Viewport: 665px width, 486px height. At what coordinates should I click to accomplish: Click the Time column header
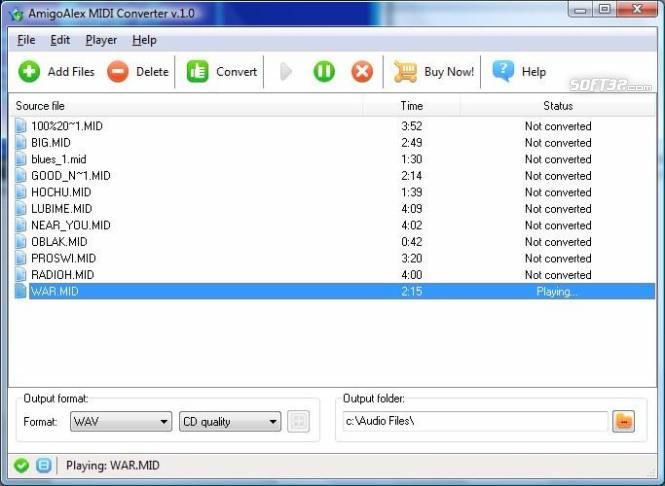click(x=411, y=106)
